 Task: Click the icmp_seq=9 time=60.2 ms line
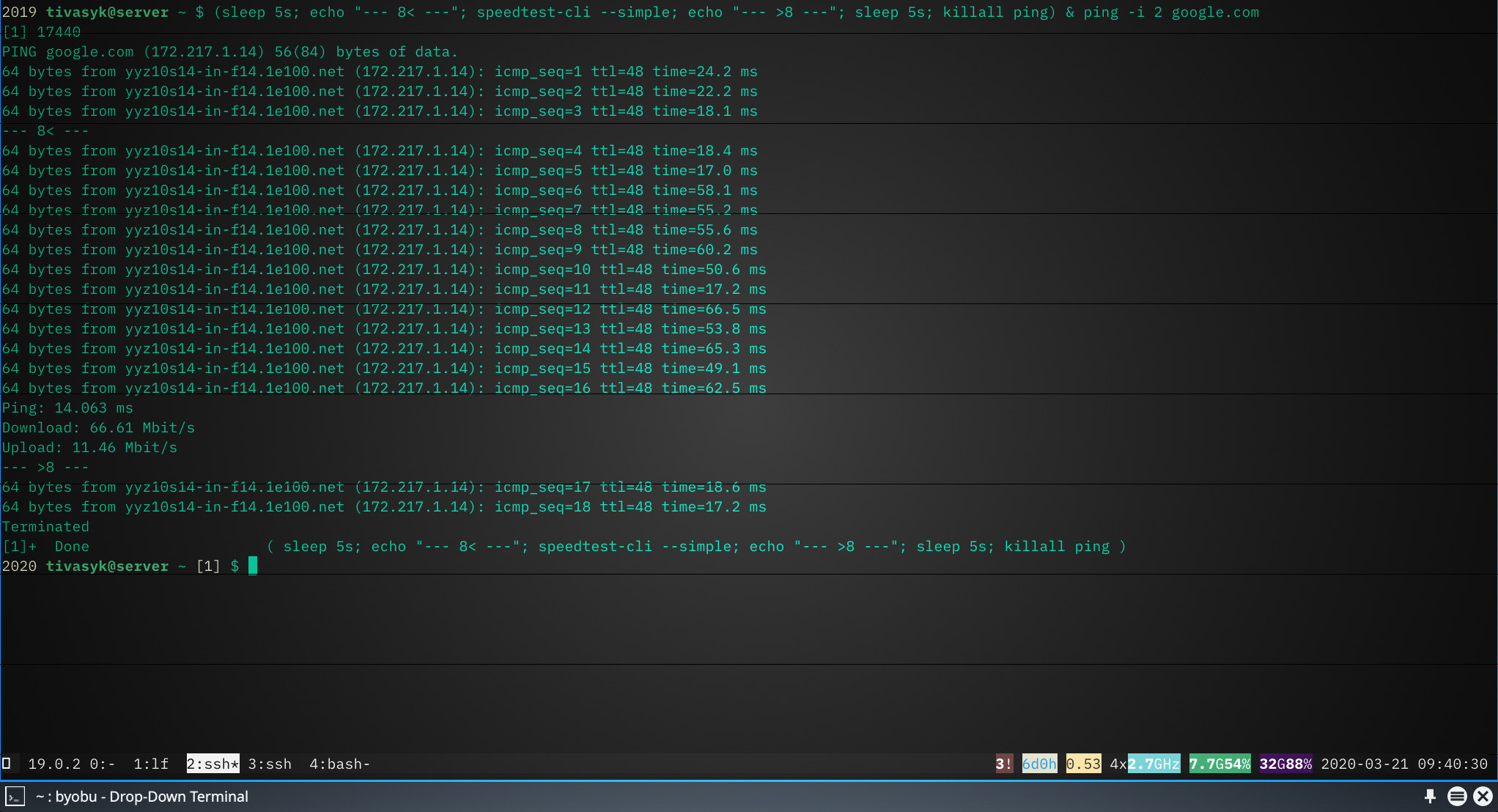tap(380, 249)
